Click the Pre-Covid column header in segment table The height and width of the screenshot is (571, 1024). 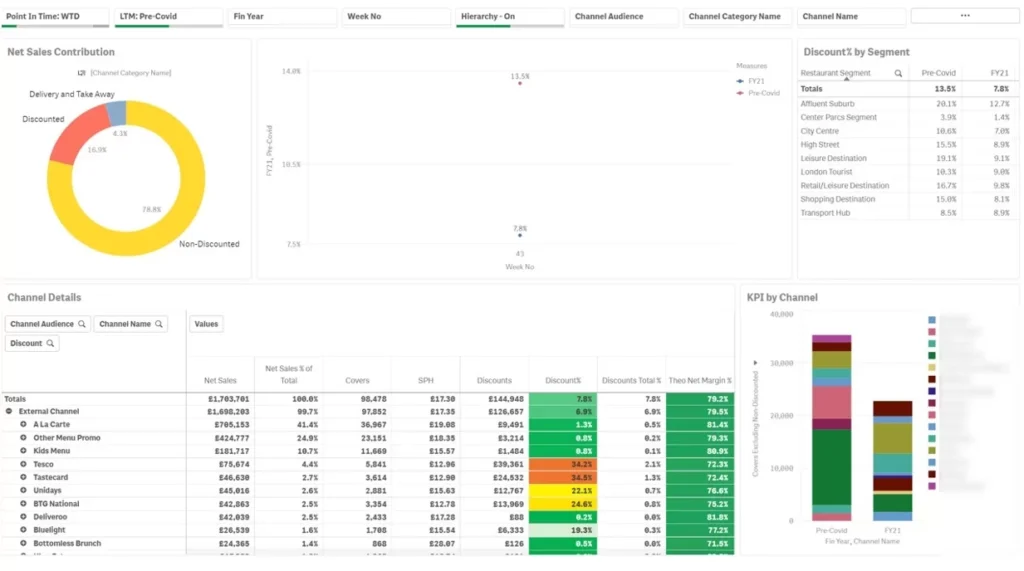(x=938, y=73)
